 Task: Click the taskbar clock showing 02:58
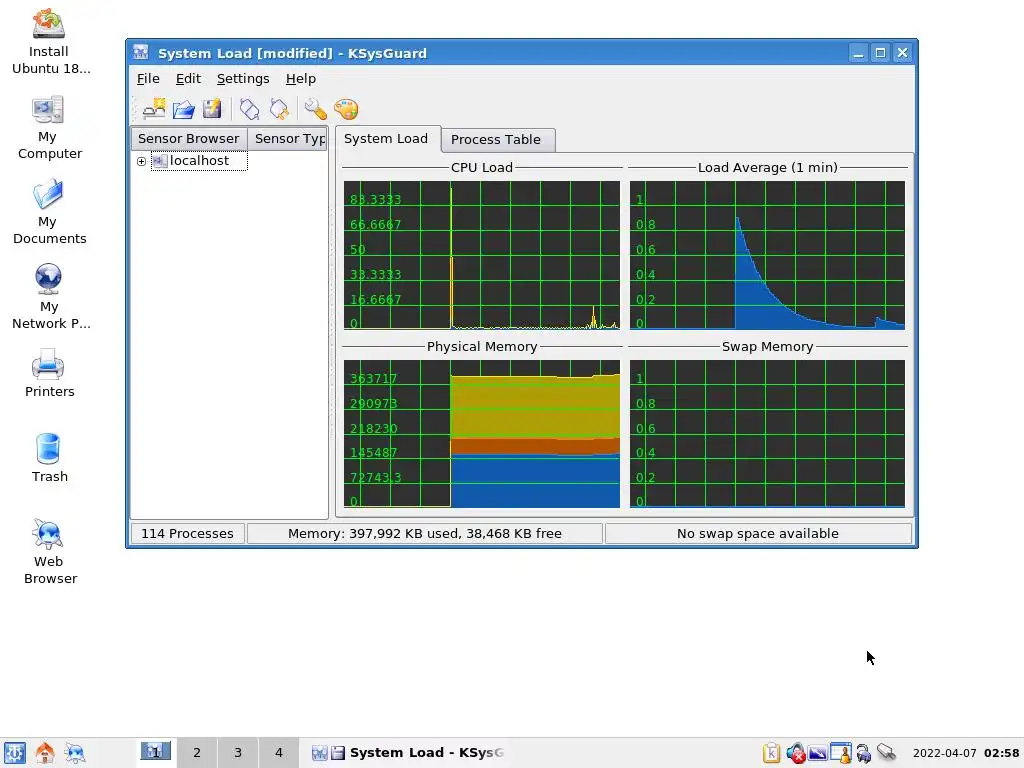[965, 753]
